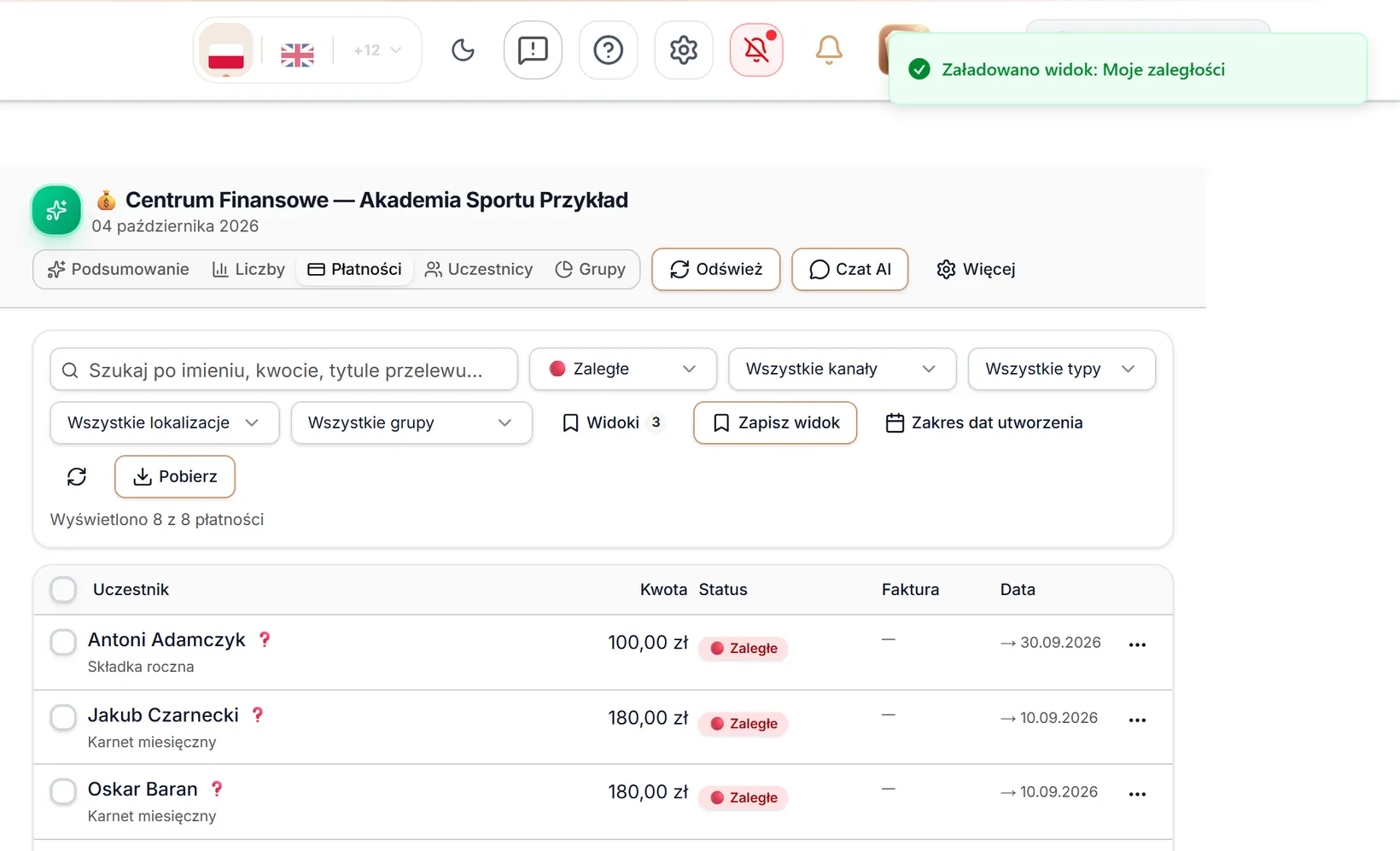Click the Zaległe badge in Antoni Adamczyk row
The image size is (1400, 851).
pyautogui.click(x=744, y=649)
